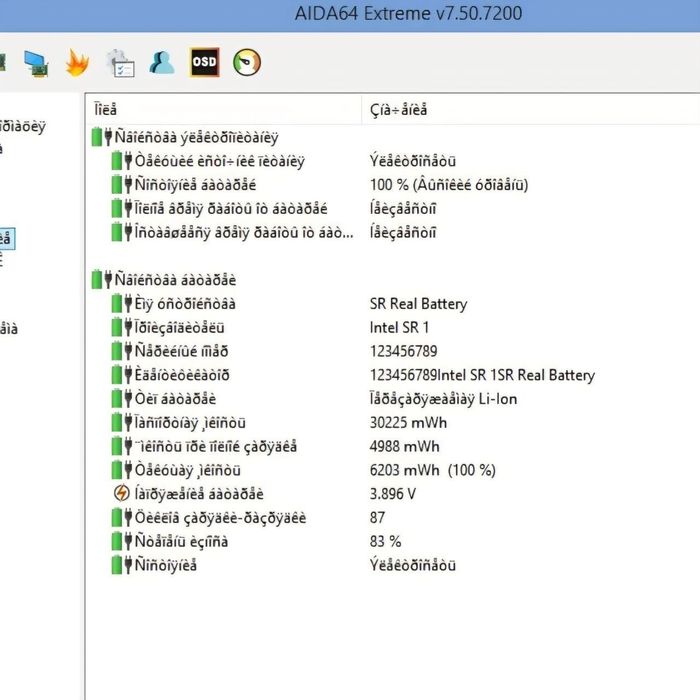Image resolution: width=700 pixels, height=700 pixels.
Task: Click the value SR Real Battery
Action: pos(418,304)
